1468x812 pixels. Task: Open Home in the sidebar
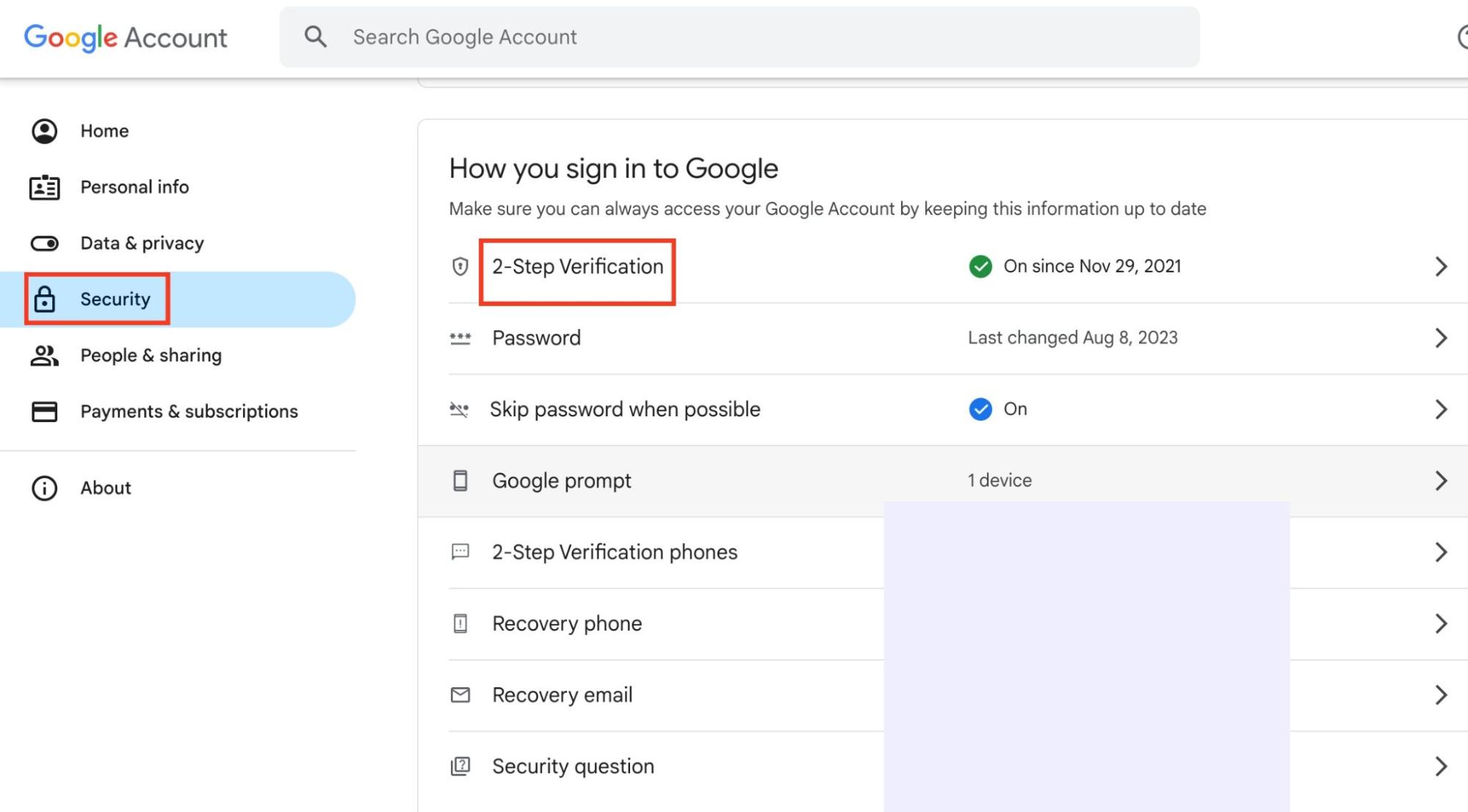pos(178,131)
